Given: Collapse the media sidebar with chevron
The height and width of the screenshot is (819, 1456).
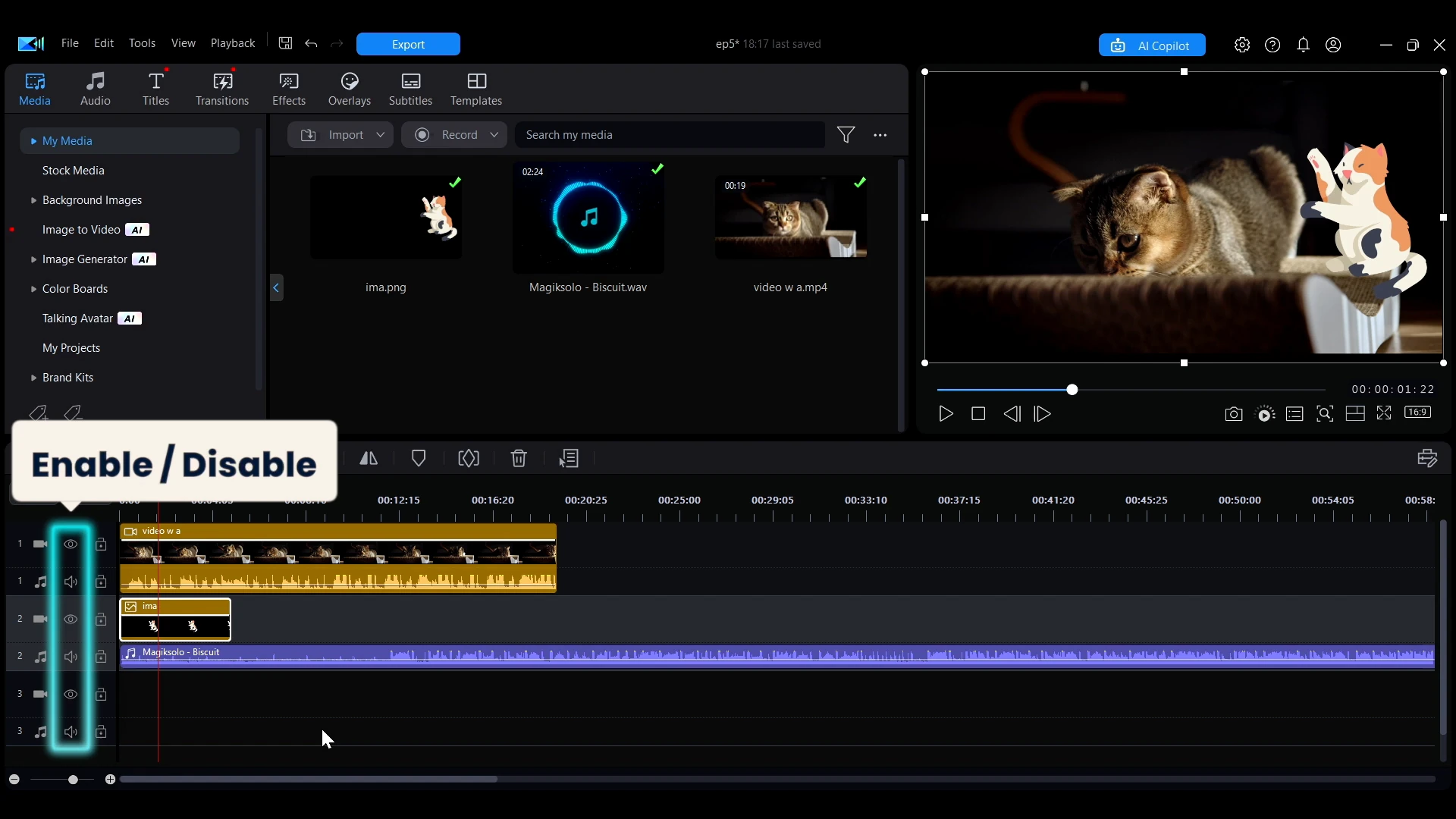Looking at the screenshot, I should point(276,287).
